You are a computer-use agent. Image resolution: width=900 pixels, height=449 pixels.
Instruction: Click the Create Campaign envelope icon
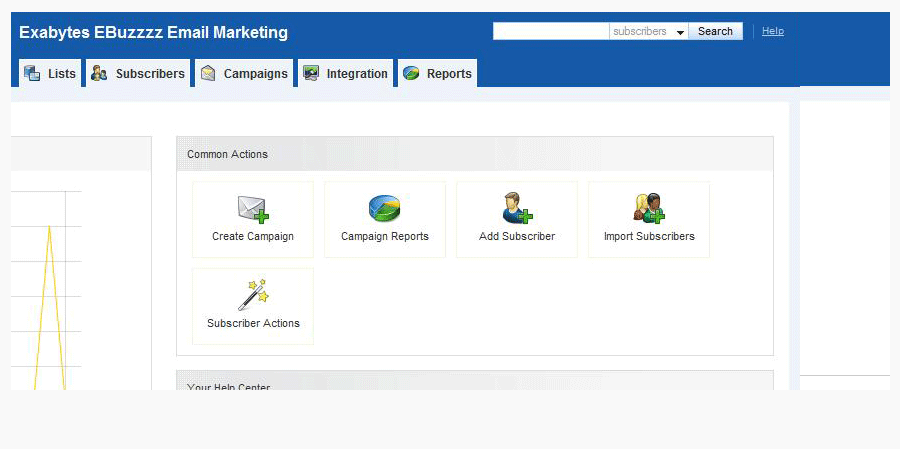click(253, 208)
